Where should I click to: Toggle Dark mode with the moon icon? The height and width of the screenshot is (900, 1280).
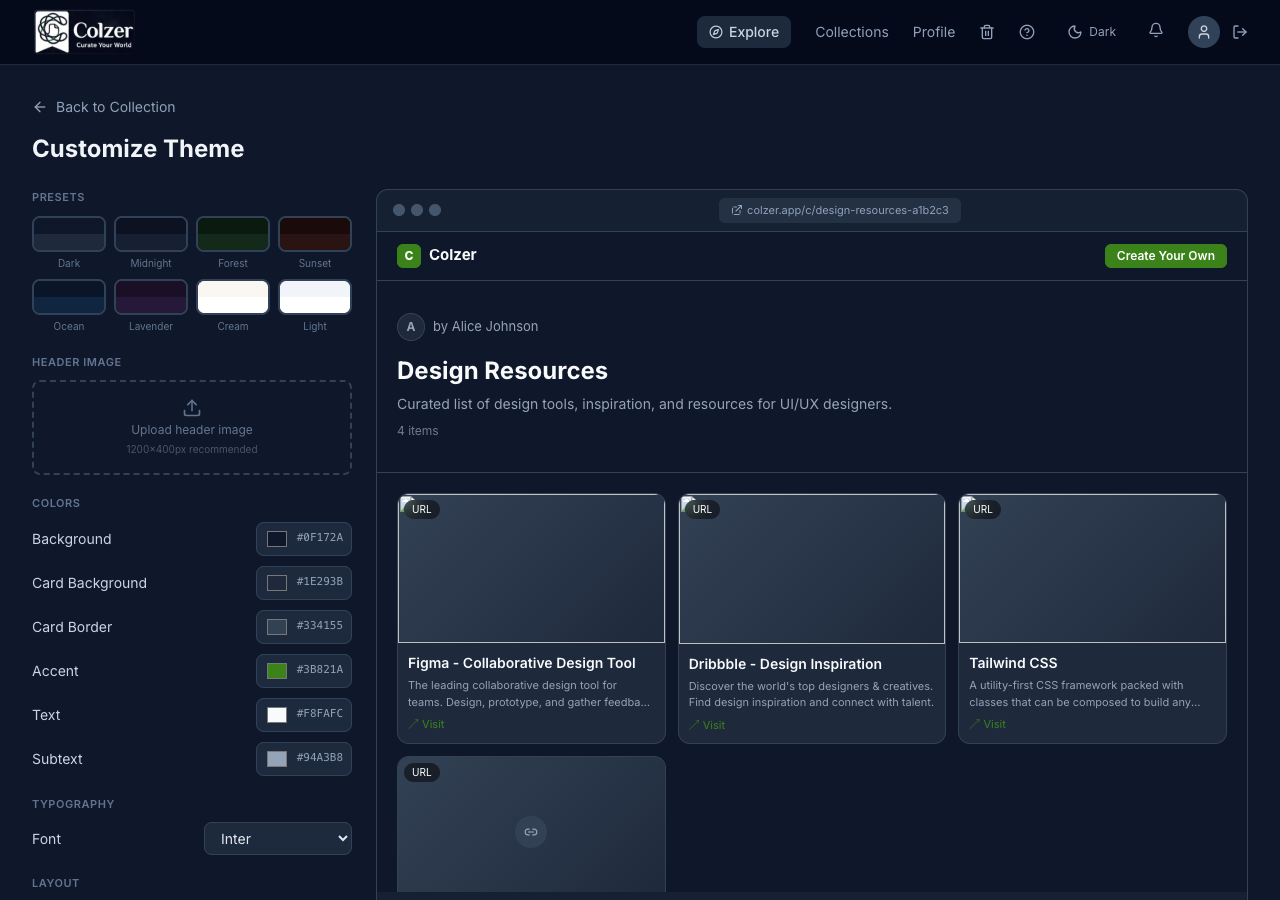coord(1091,31)
